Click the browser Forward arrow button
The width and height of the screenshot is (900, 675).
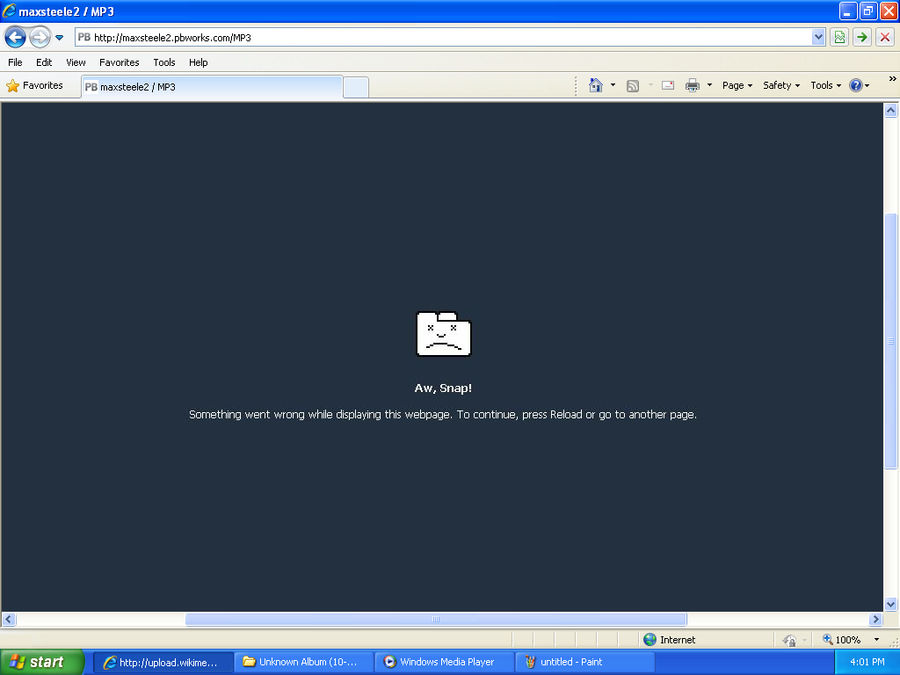(x=40, y=38)
